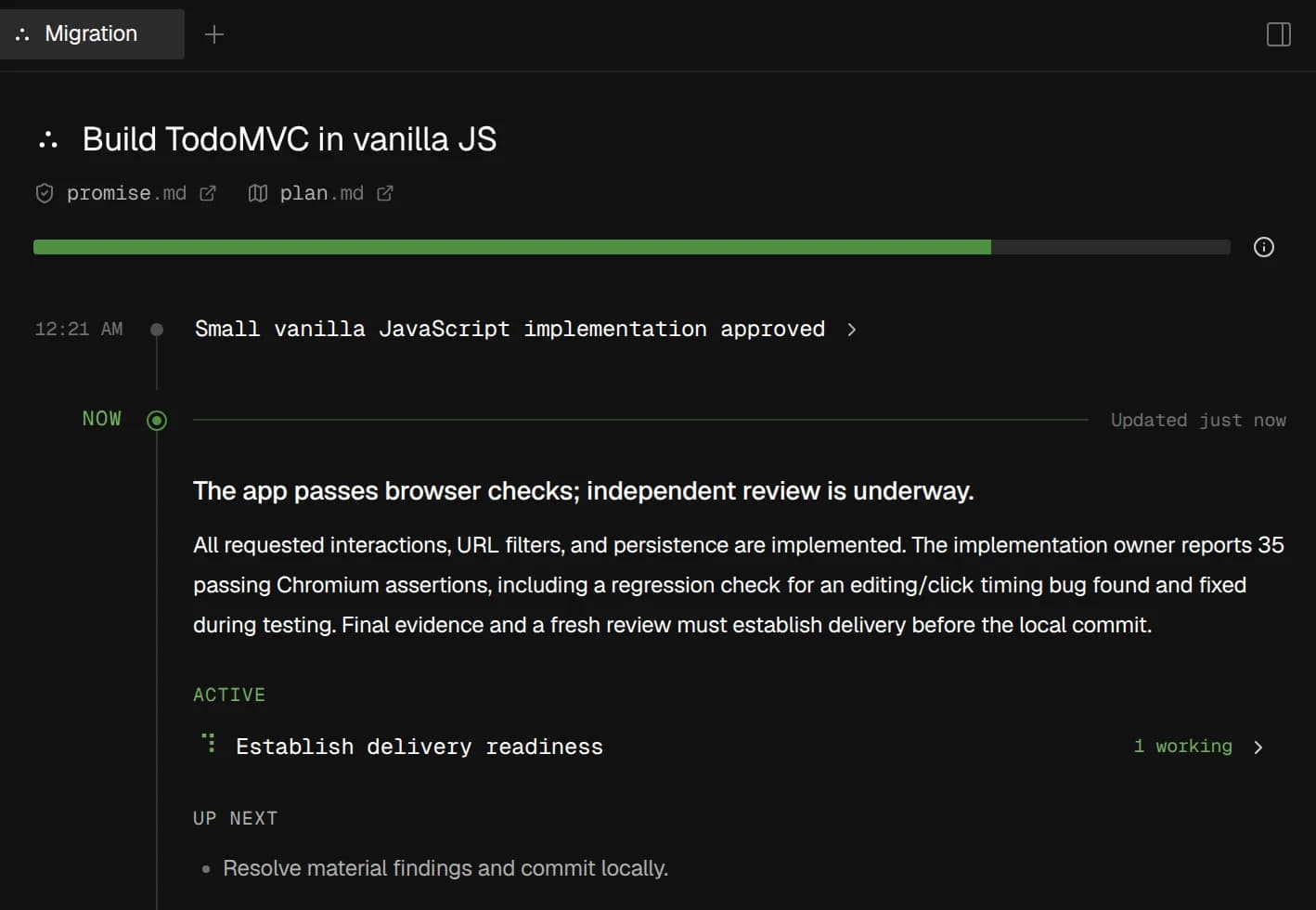Click the green task progress bar
1316x910 pixels.
[632, 247]
